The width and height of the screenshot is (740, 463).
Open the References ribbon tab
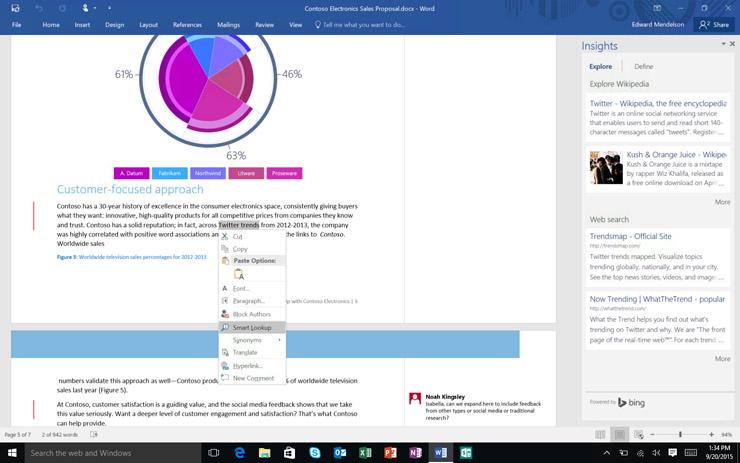pos(187,25)
